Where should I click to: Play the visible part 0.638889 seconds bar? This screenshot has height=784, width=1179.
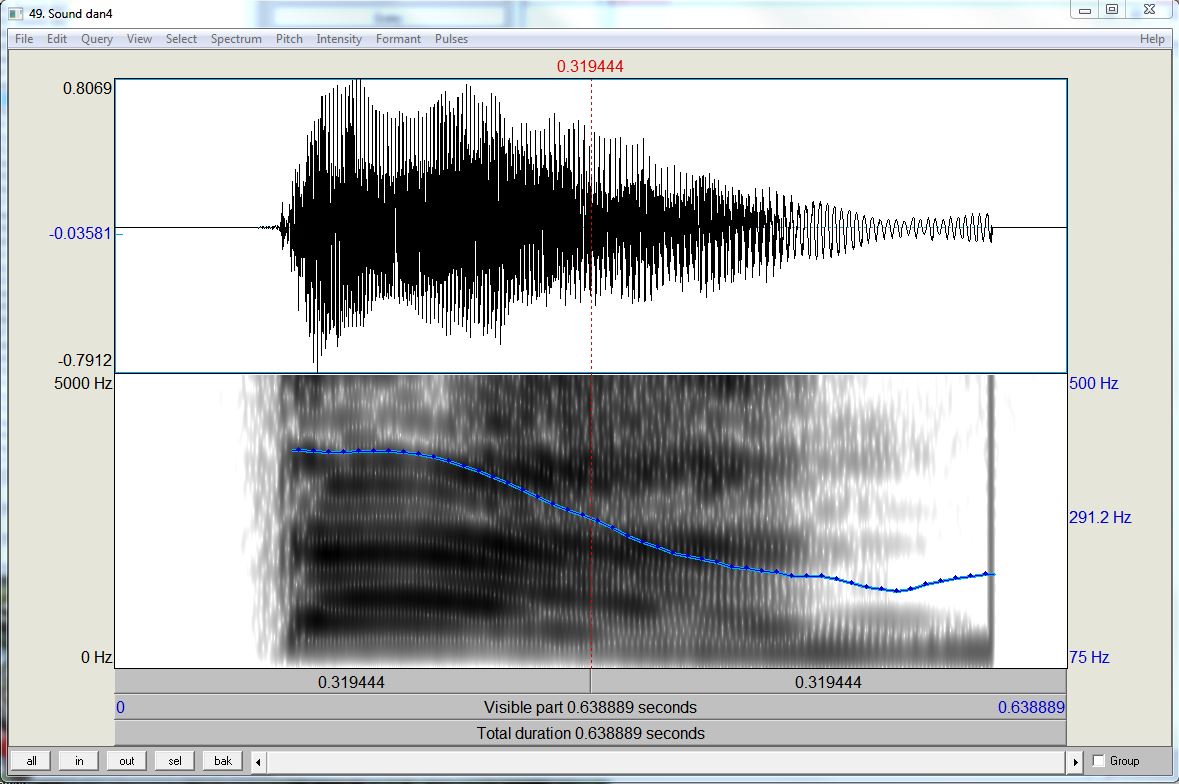pyautogui.click(x=590, y=707)
